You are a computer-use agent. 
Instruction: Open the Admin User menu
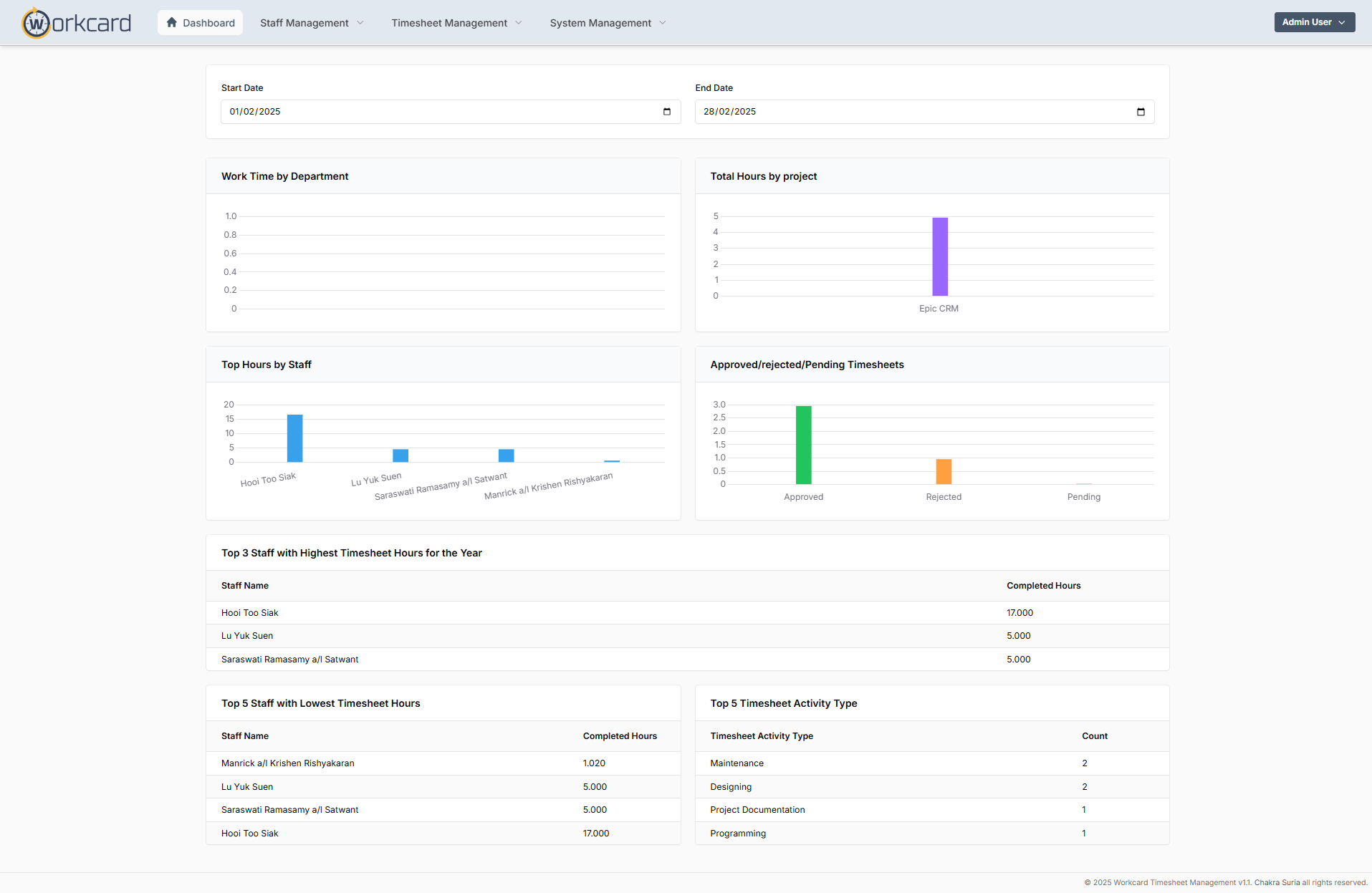1314,22
